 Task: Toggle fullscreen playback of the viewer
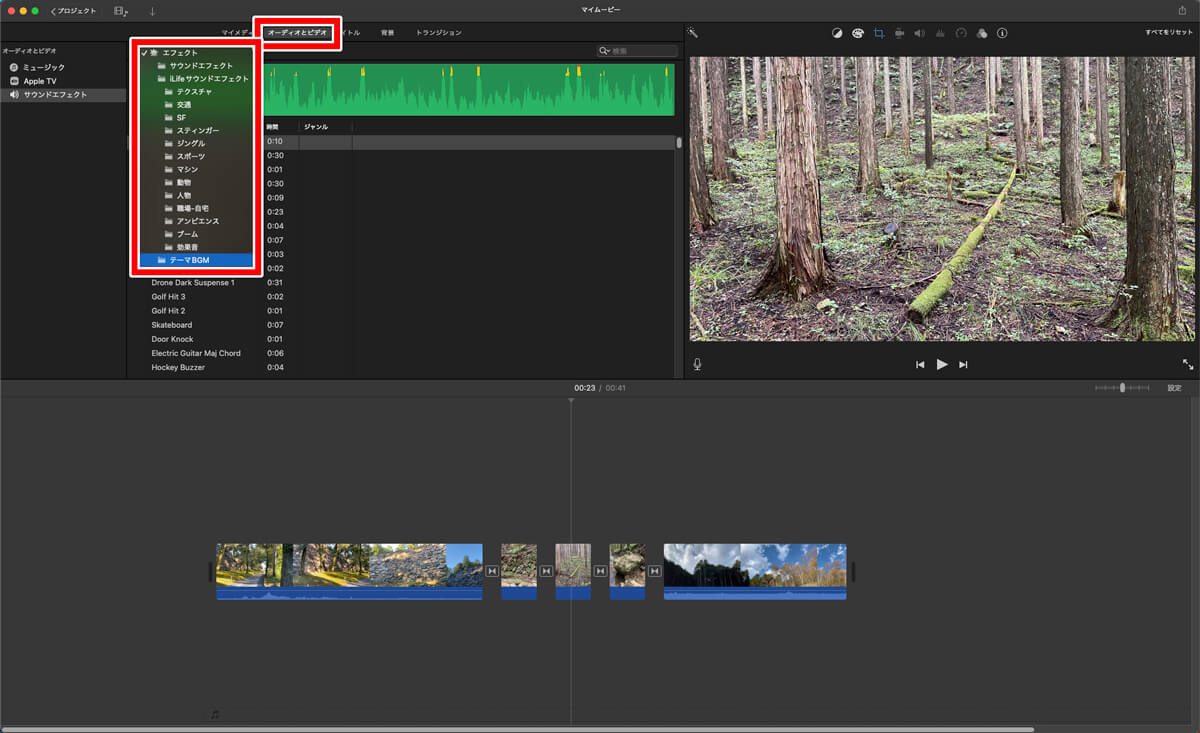point(1188,365)
